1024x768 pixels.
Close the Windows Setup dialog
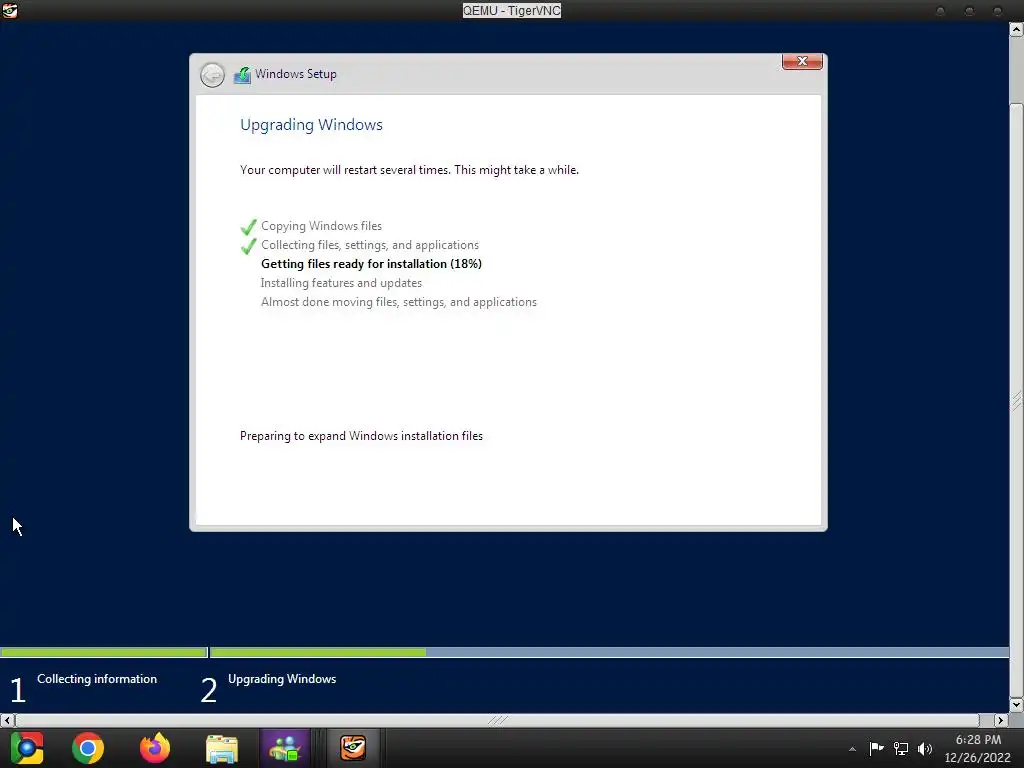802,61
